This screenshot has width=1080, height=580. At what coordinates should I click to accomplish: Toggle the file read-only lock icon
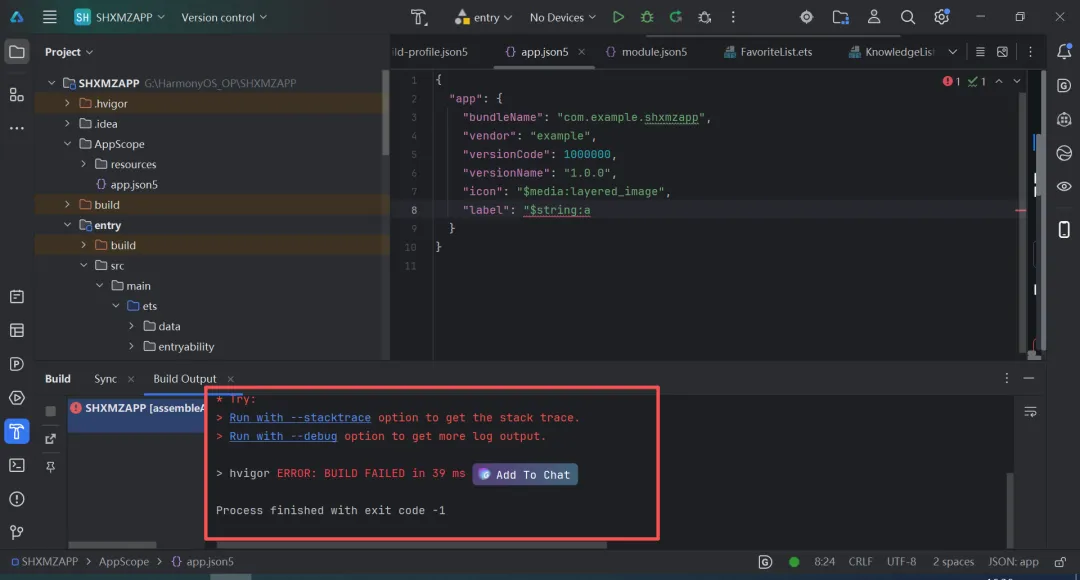[x=1061, y=562]
